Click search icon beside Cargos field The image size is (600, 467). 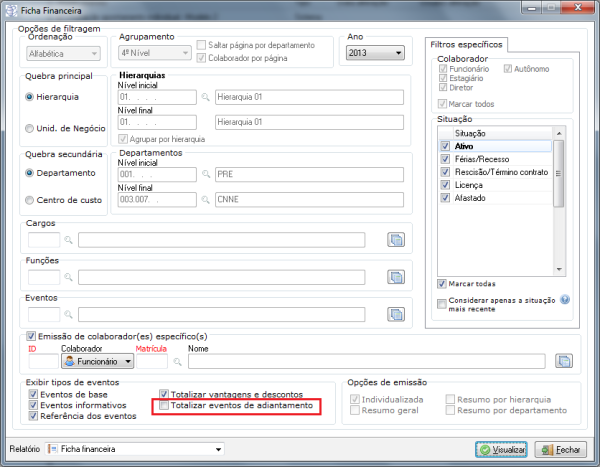point(70,240)
